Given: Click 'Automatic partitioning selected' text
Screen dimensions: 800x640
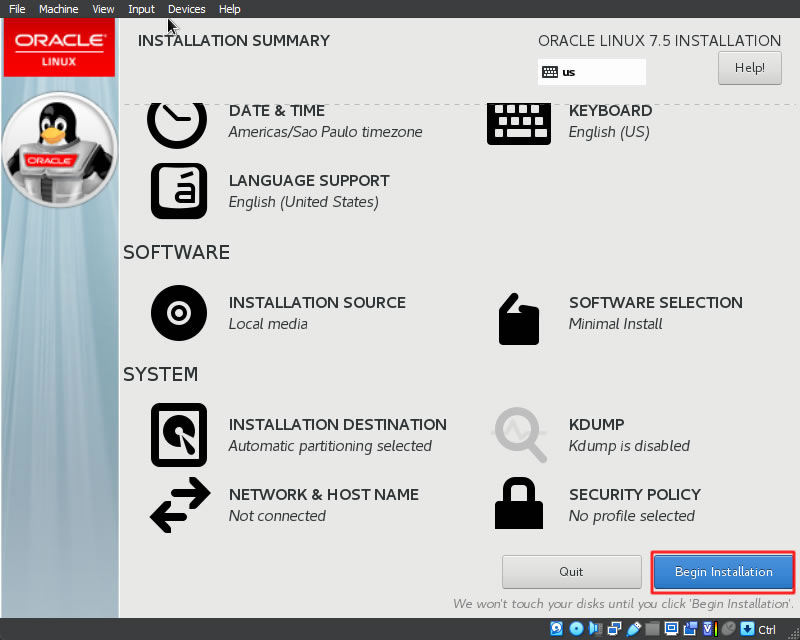Looking at the screenshot, I should pyautogui.click(x=330, y=446).
